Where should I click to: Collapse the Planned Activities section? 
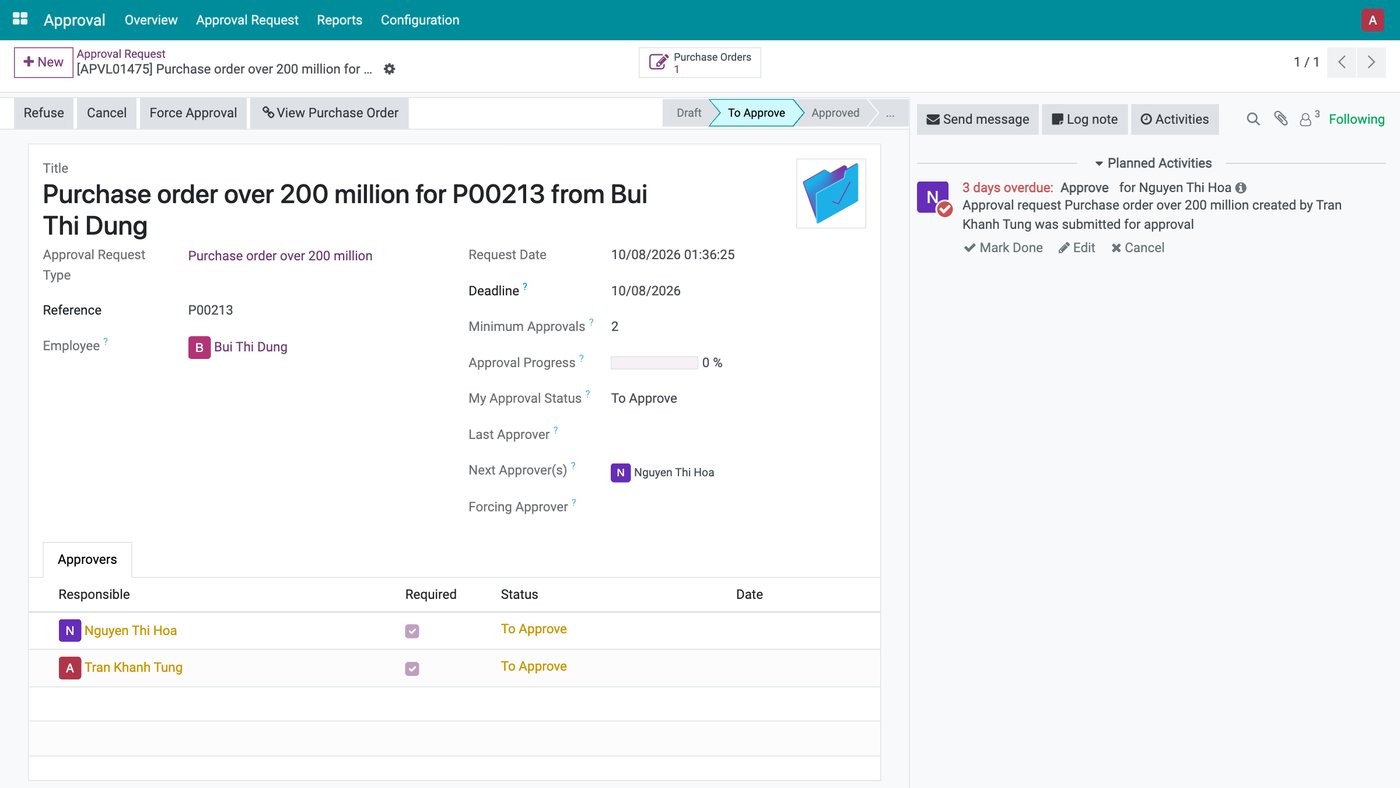[x=1152, y=163]
